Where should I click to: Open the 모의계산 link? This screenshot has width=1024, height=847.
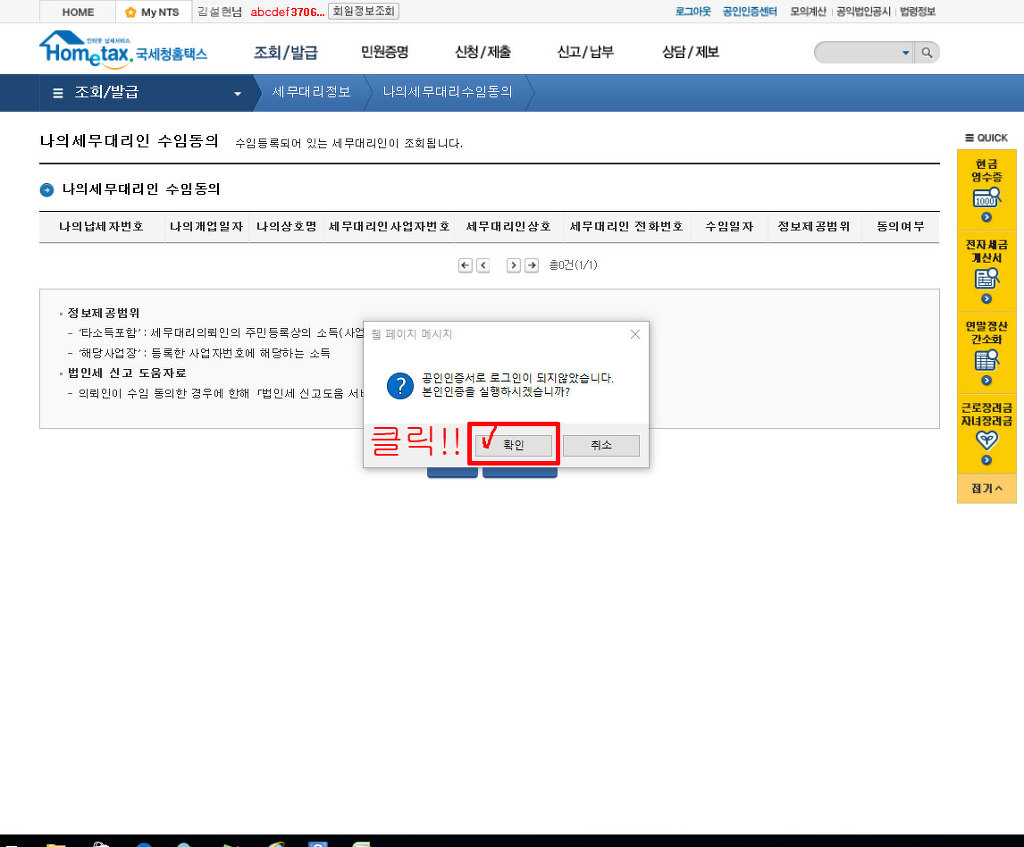pos(808,11)
